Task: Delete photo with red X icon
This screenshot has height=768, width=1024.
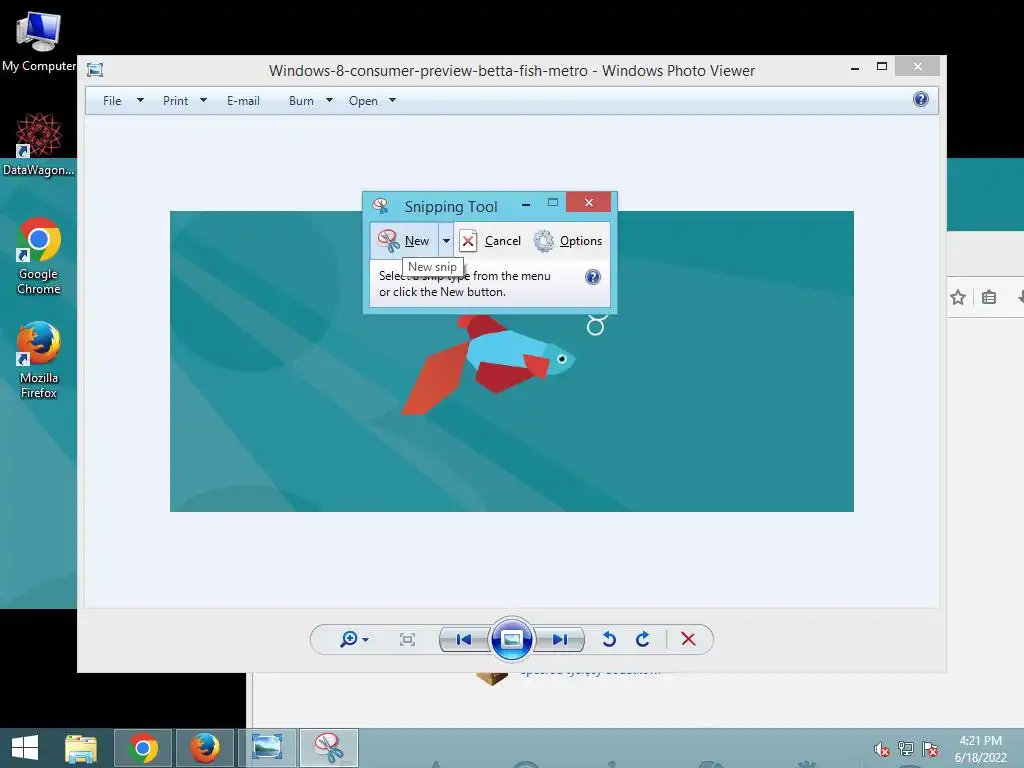Action: click(688, 639)
